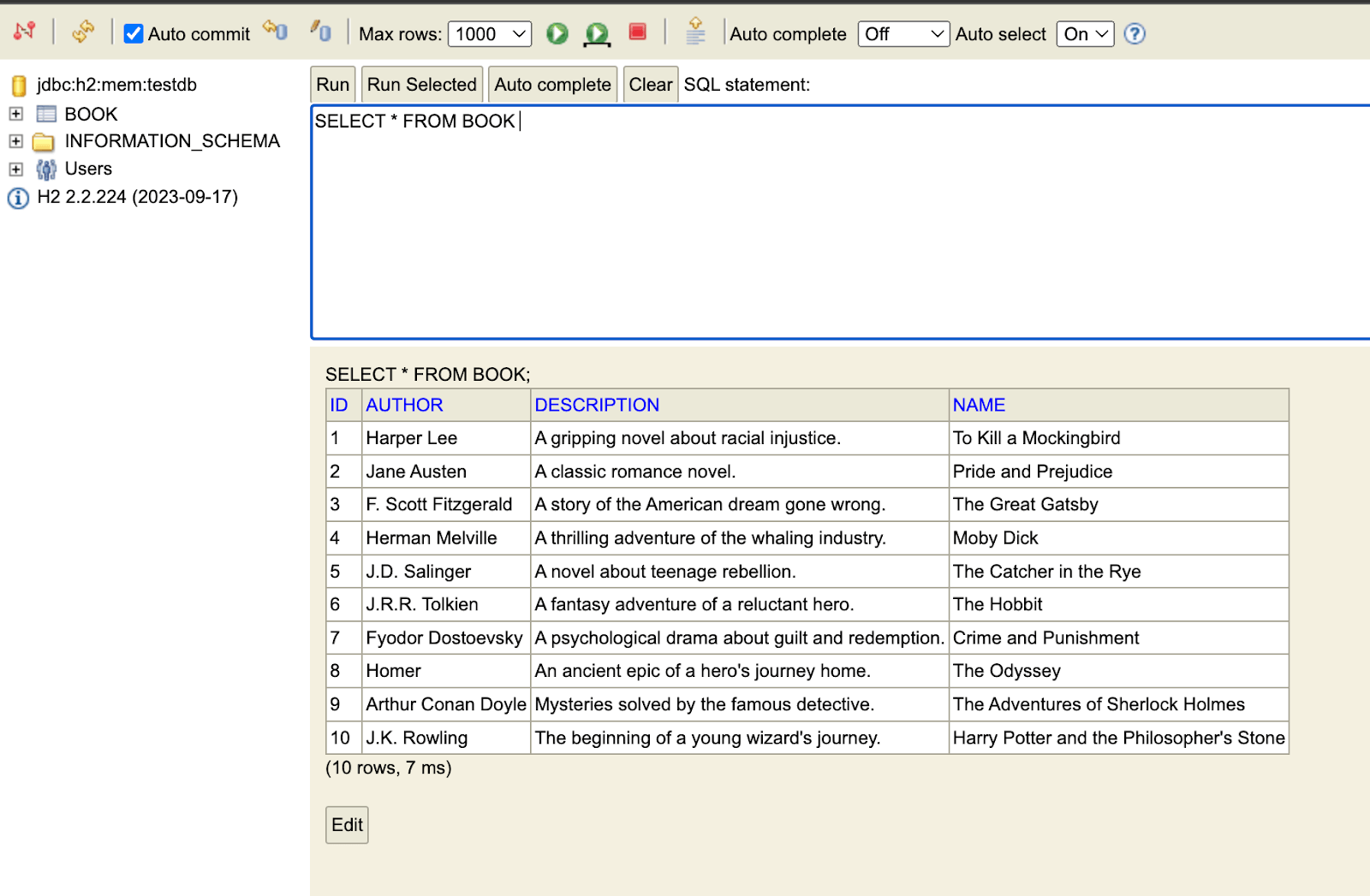Click the Run selected statement icon
Viewport: 1370px width, 896px height.
tap(597, 33)
